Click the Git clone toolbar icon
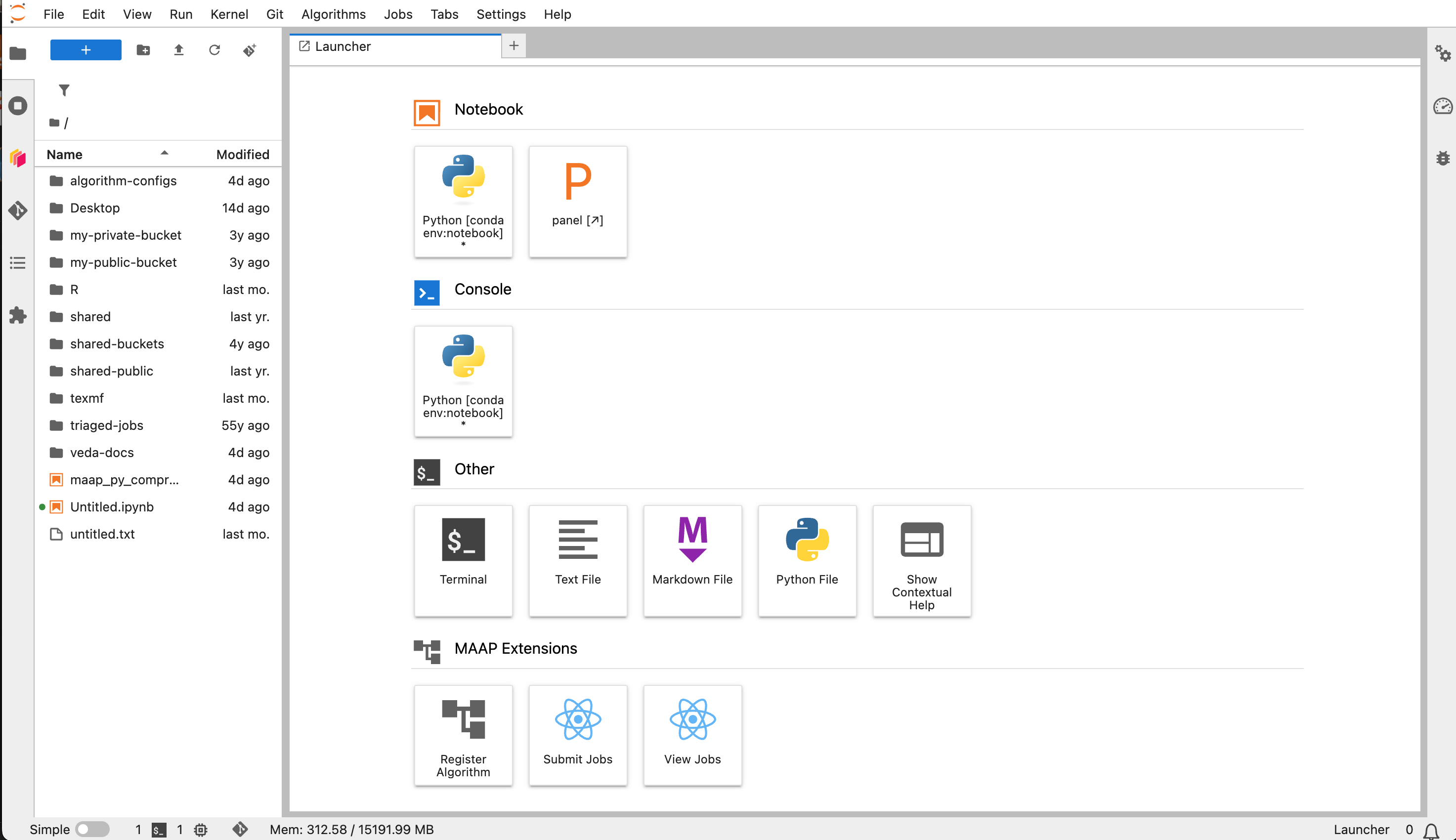 (250, 50)
